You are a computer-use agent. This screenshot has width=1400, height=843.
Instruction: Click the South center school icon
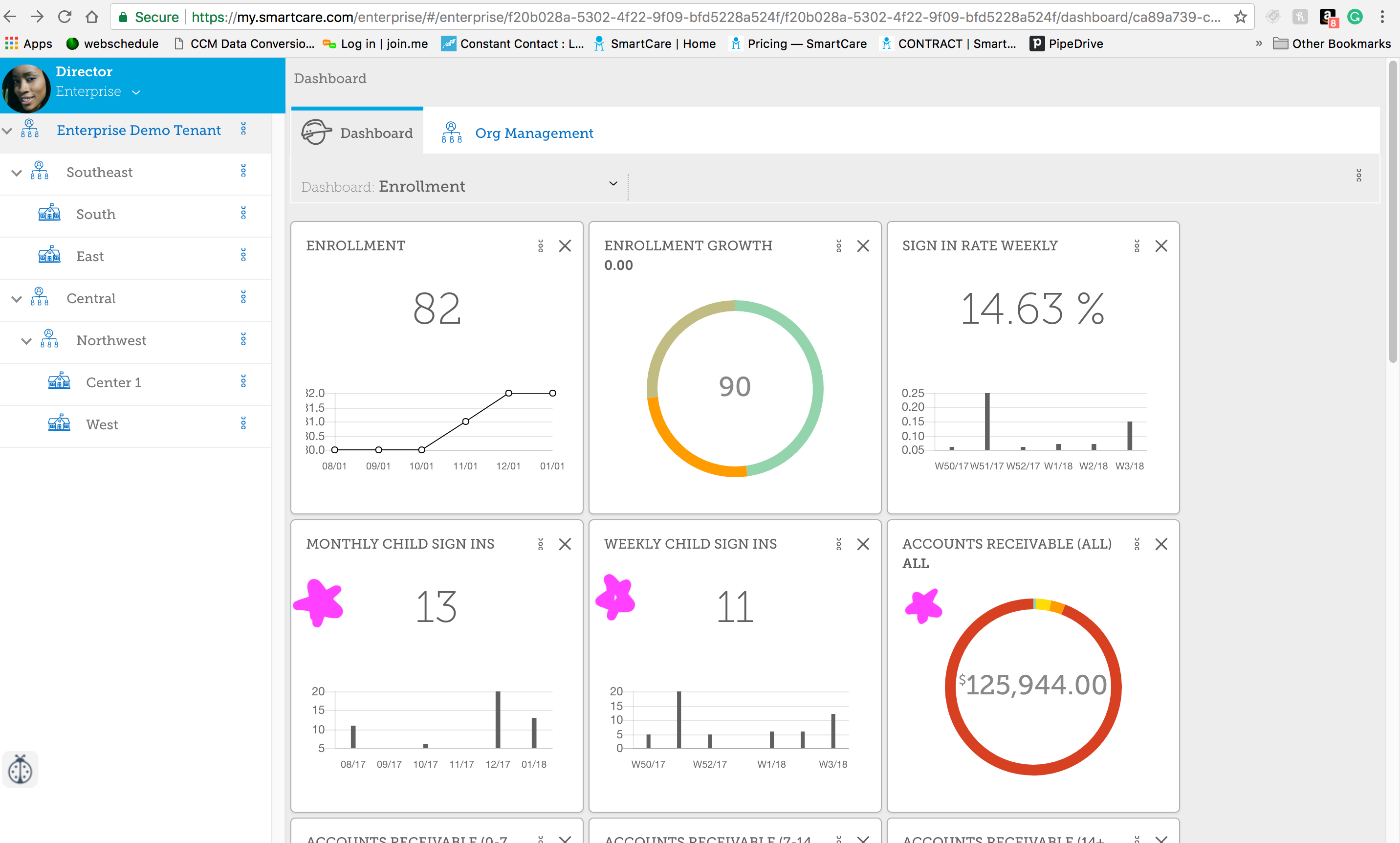49,213
